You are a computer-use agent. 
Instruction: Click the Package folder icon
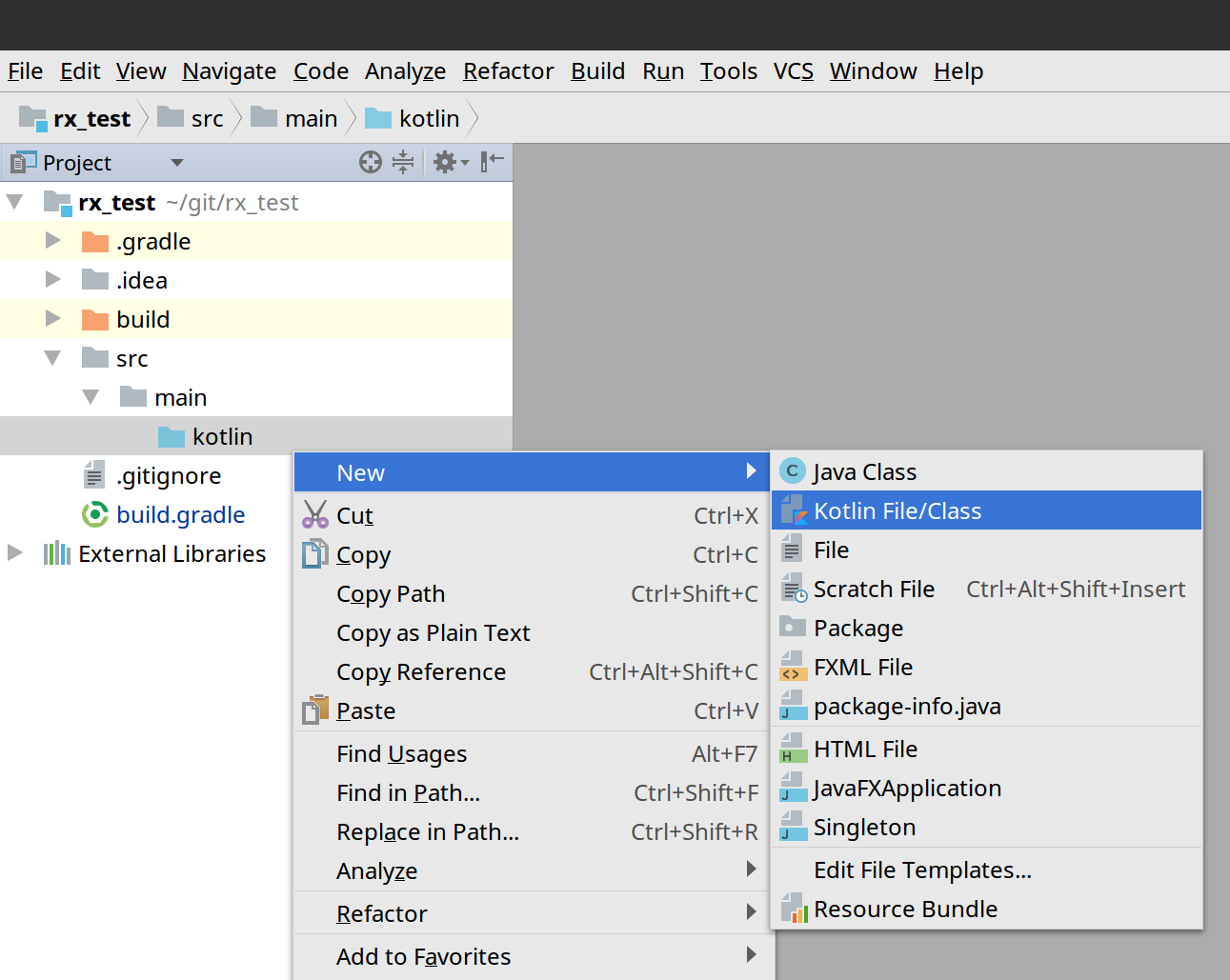click(x=793, y=627)
